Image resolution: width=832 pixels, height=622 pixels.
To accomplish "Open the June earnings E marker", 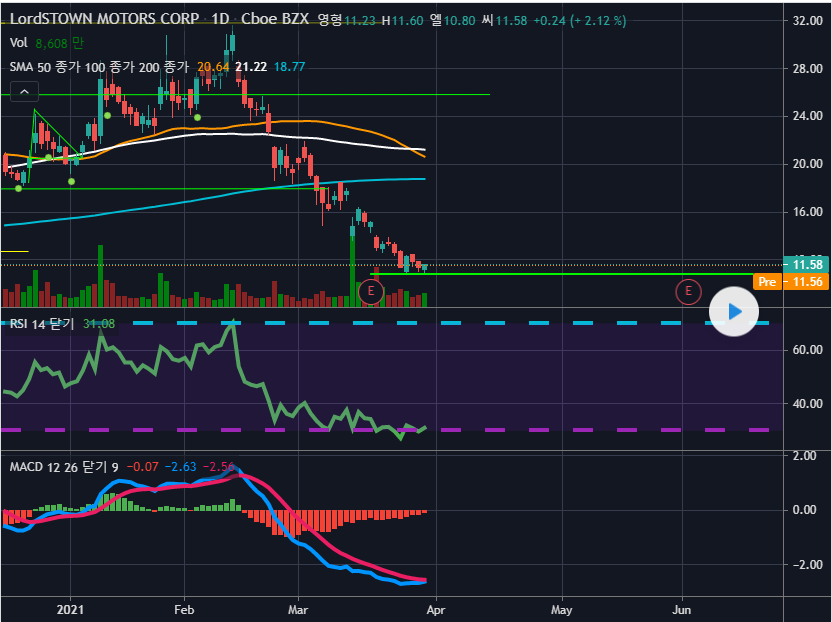I will [688, 292].
